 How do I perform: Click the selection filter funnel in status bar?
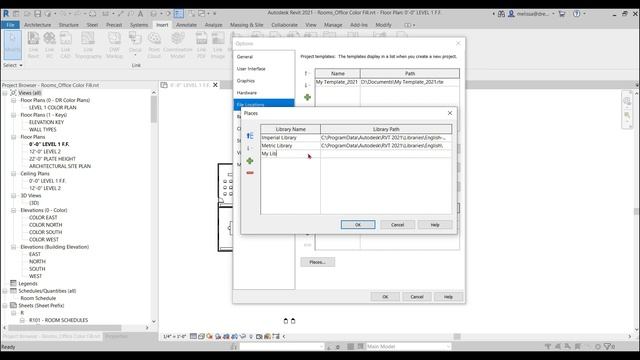(608, 347)
